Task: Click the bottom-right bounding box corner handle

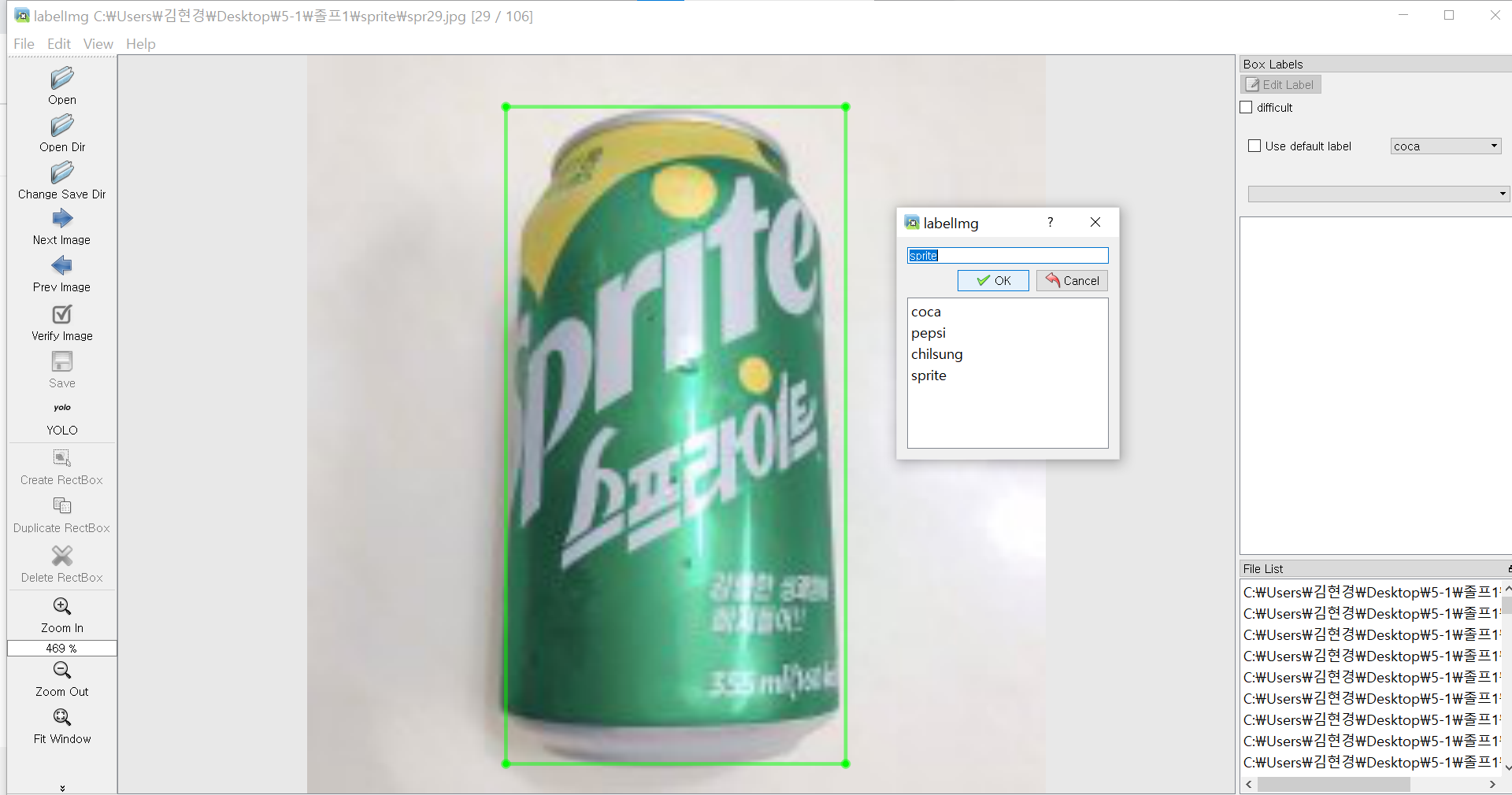Action: point(846,764)
